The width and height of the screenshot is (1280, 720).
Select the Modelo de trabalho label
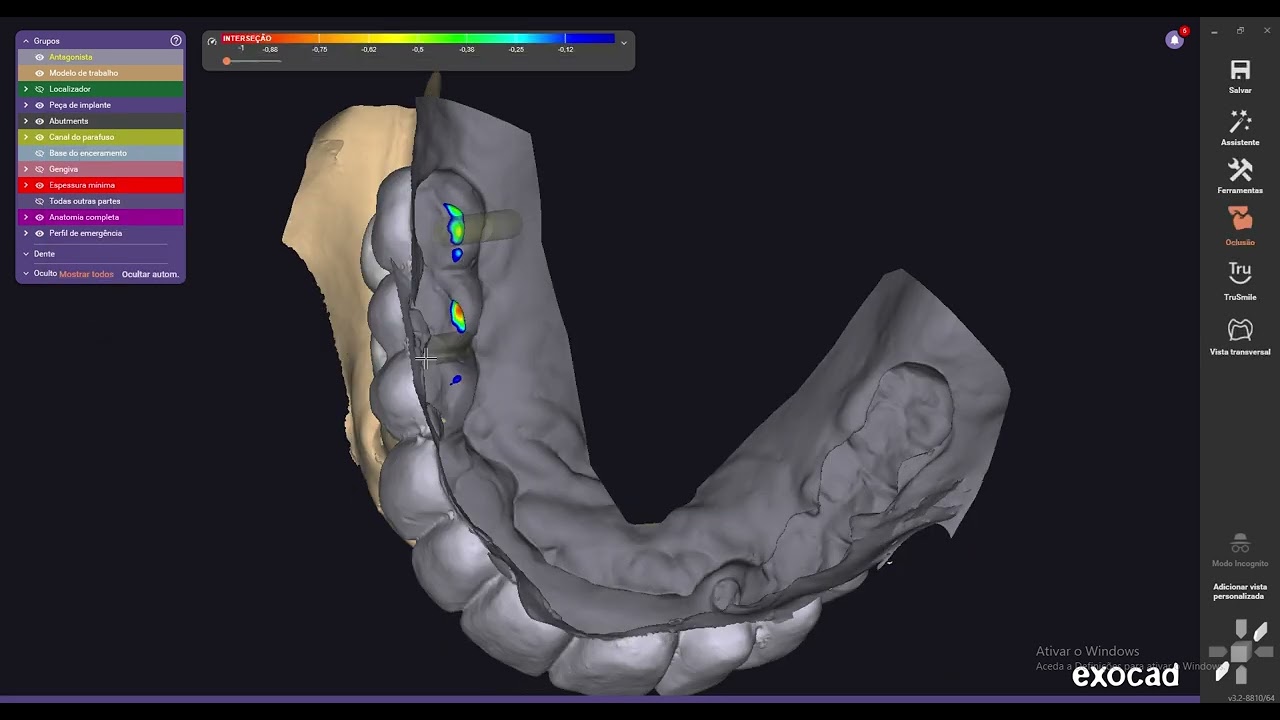click(84, 73)
